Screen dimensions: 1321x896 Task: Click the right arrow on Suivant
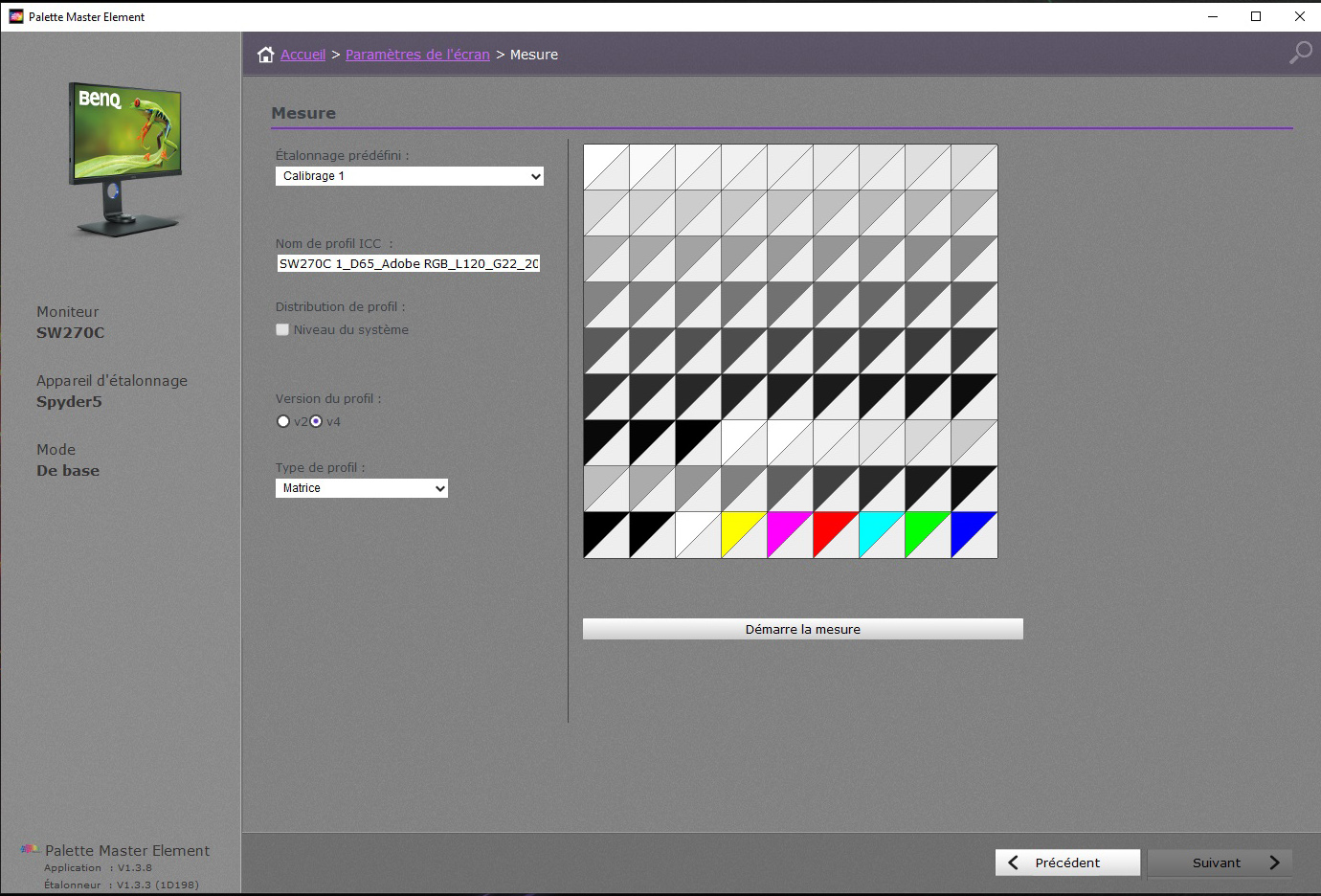coord(1274,862)
